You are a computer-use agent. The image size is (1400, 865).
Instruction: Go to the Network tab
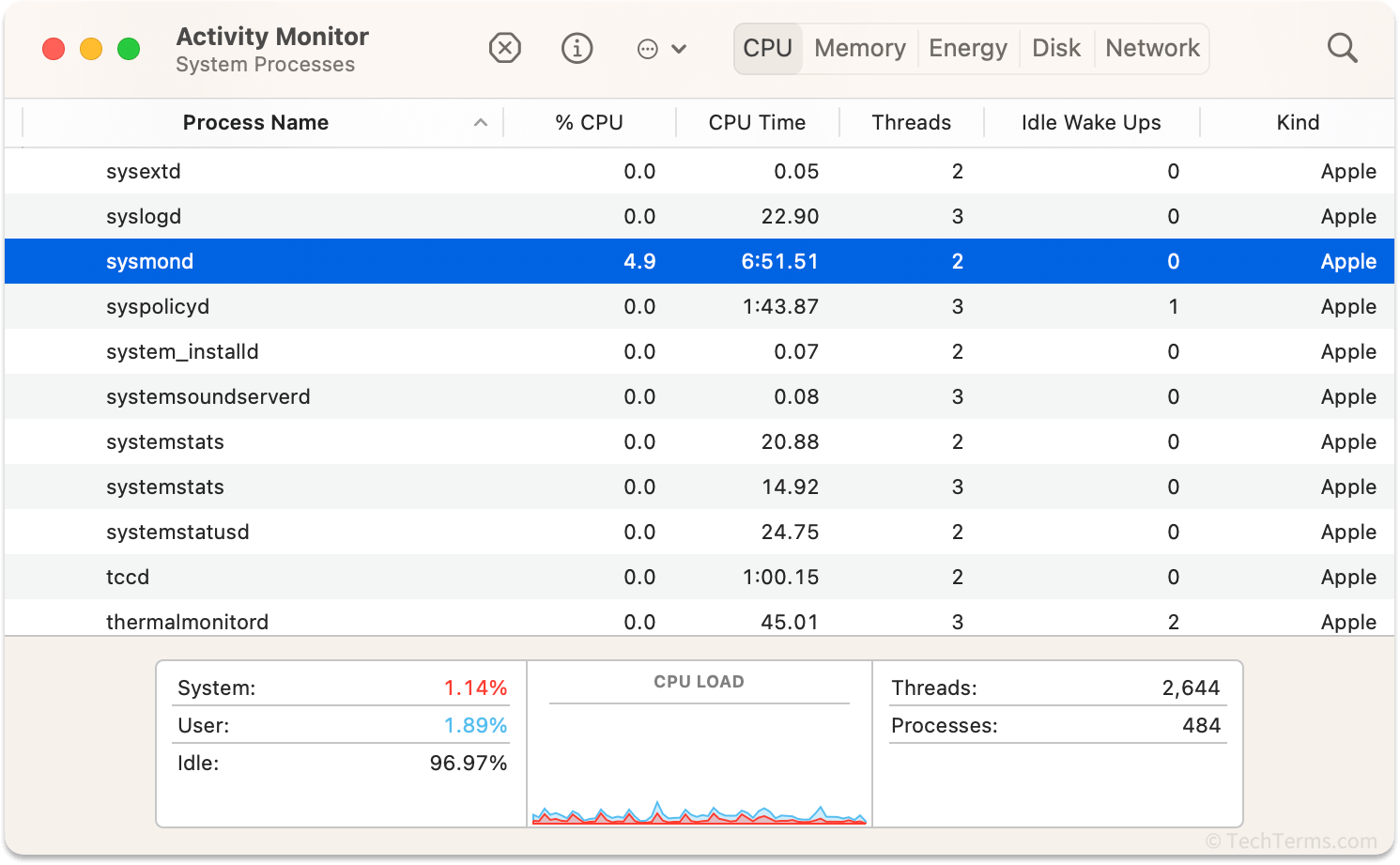tap(1153, 48)
